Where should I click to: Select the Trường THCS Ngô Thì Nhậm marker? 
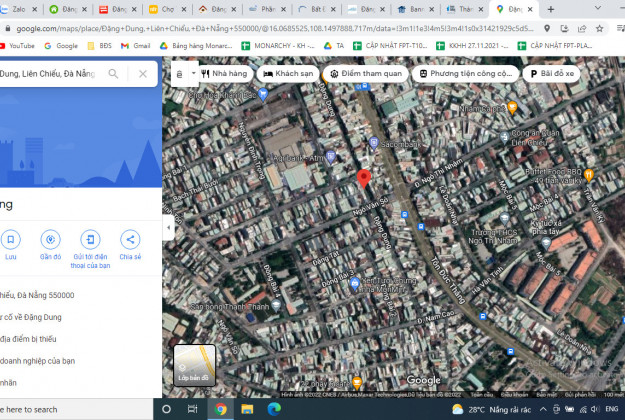(x=505, y=219)
